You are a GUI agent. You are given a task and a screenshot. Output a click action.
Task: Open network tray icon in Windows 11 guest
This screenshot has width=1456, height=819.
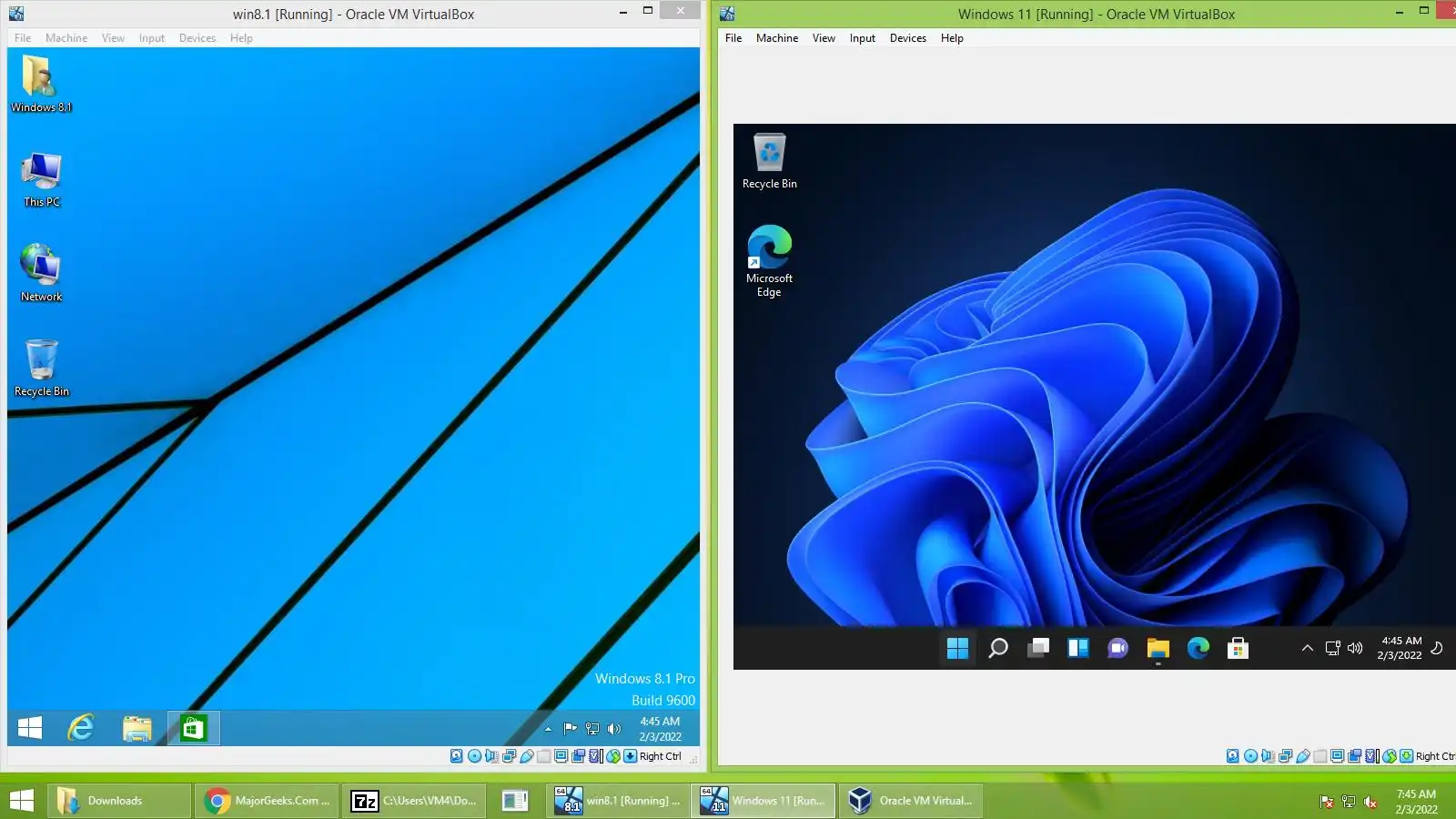[x=1333, y=648]
